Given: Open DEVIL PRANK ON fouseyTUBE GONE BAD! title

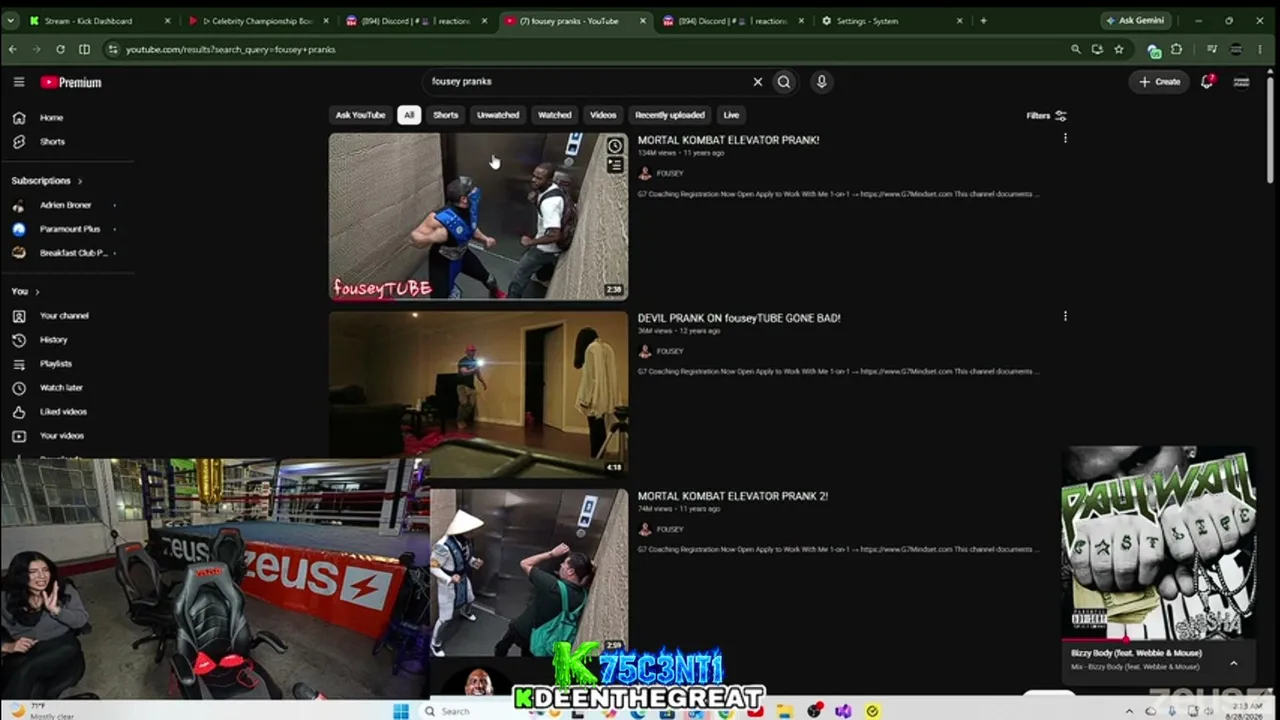Looking at the screenshot, I should [x=739, y=318].
